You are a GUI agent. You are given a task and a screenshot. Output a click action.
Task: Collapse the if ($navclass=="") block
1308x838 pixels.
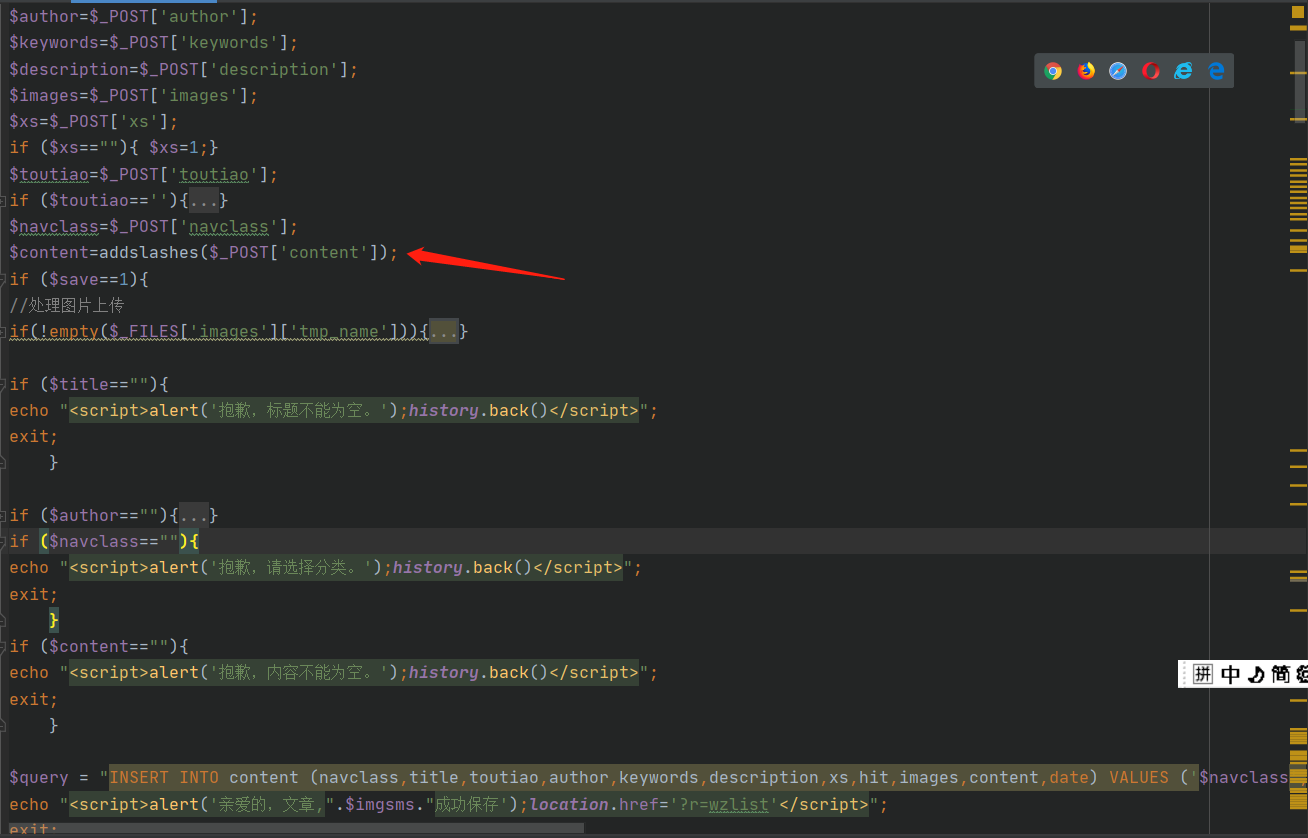coord(4,541)
